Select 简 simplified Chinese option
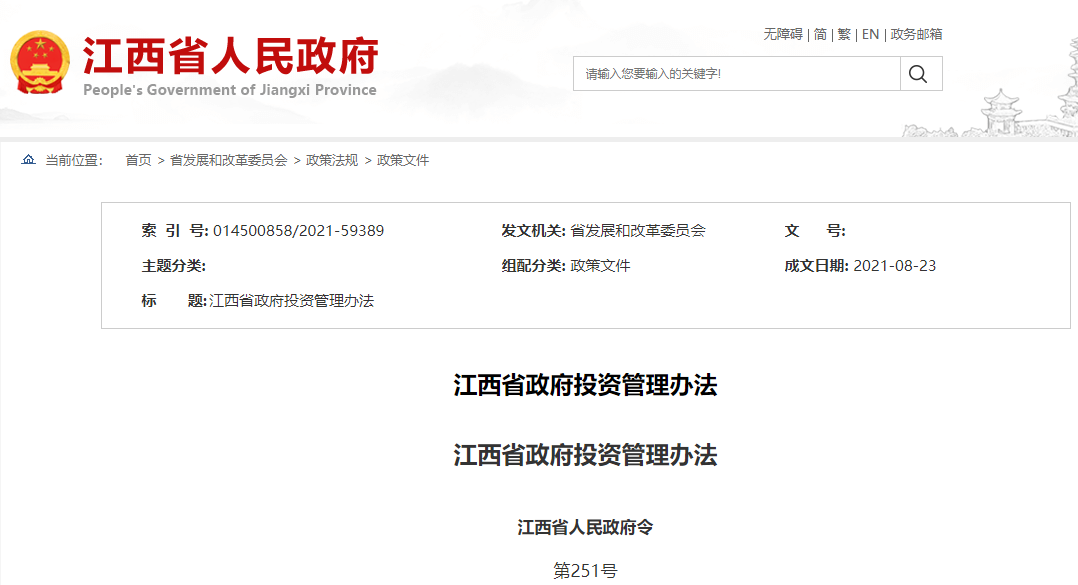This screenshot has height=585, width=1078. (819, 34)
